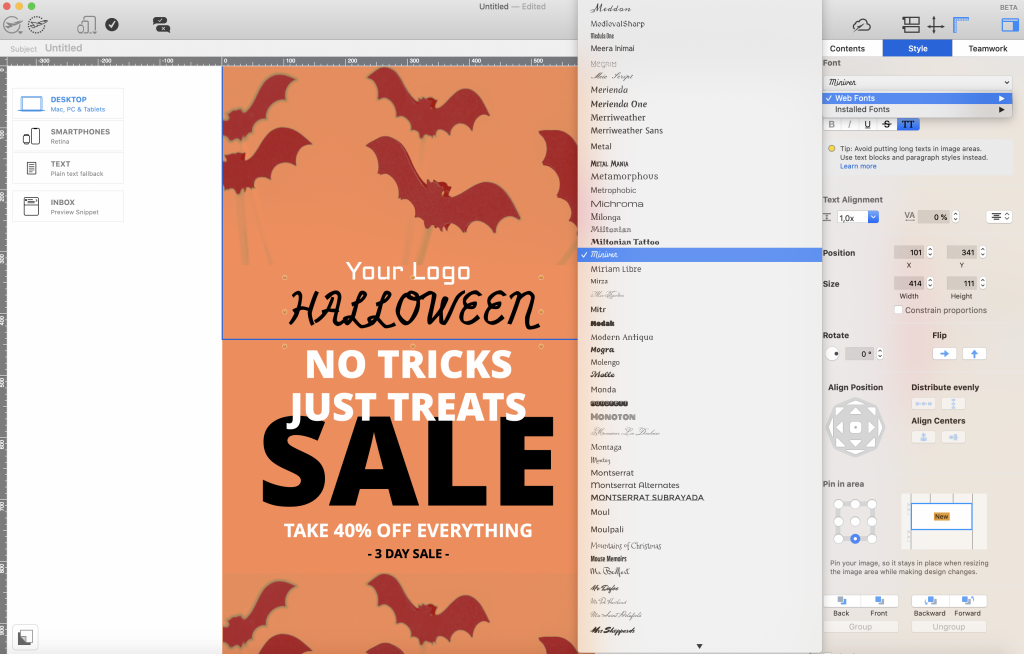Send object to Back icon

842,600
